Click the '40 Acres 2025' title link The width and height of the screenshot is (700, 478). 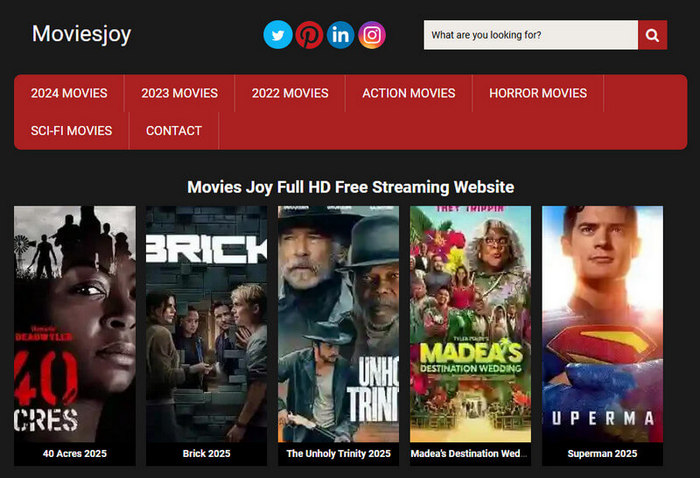[x=75, y=453]
